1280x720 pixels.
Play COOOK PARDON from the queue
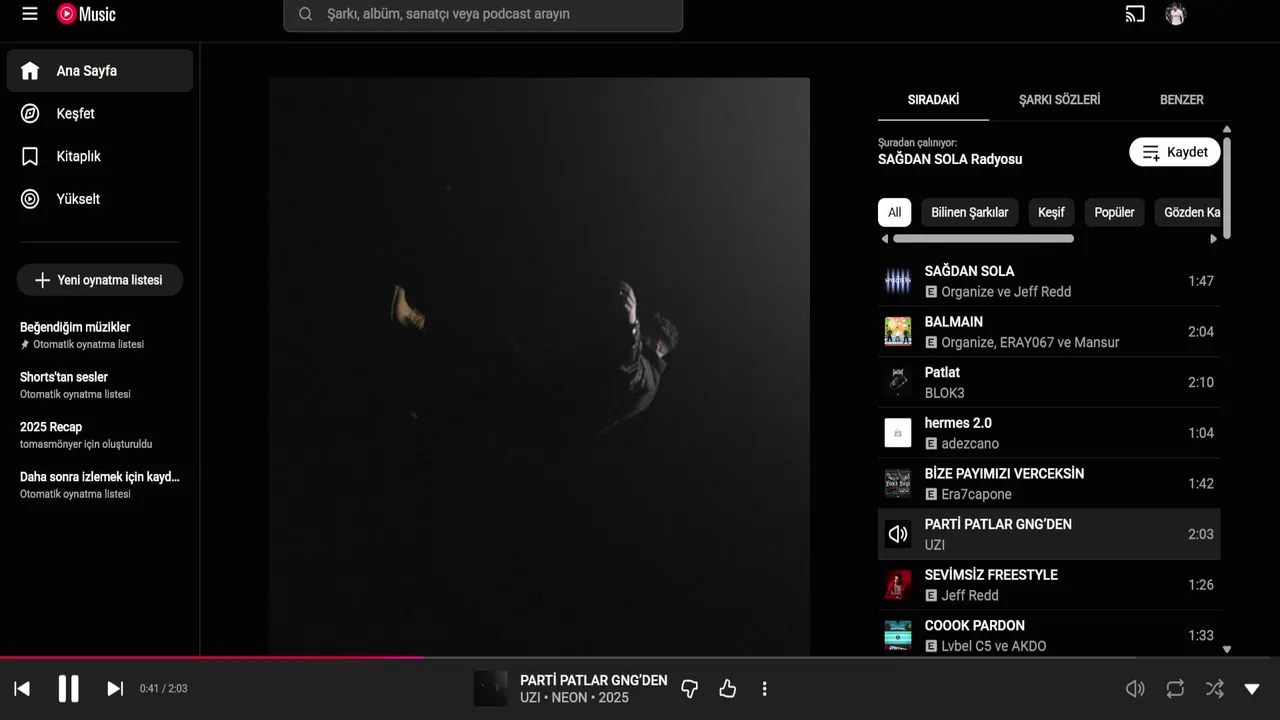pyautogui.click(x=1049, y=634)
